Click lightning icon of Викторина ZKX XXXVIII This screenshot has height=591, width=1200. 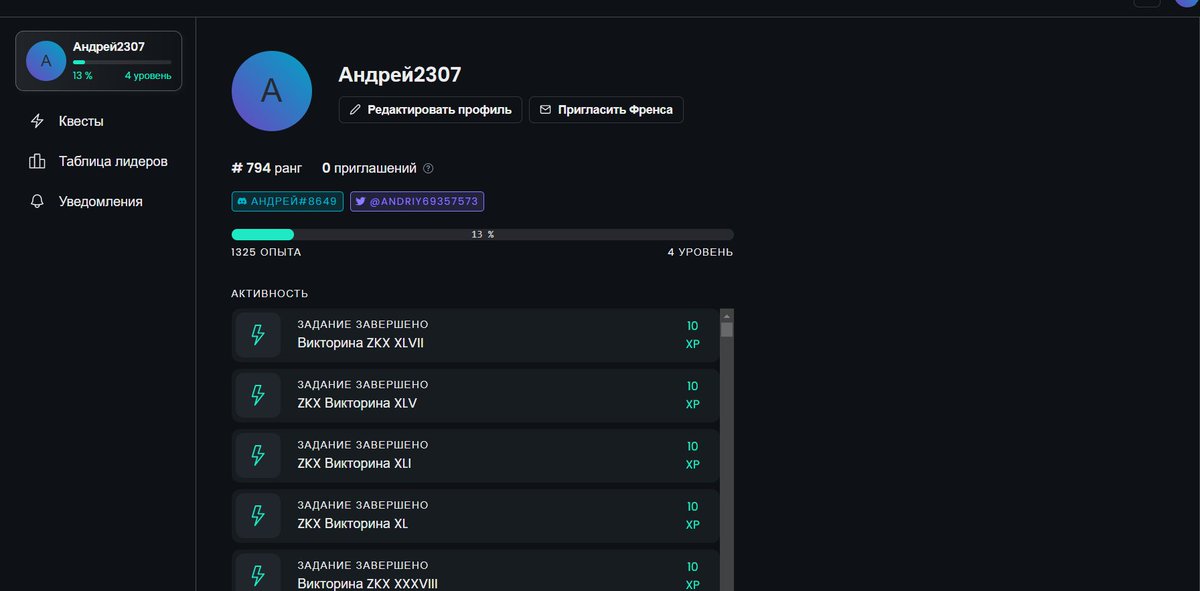click(258, 575)
